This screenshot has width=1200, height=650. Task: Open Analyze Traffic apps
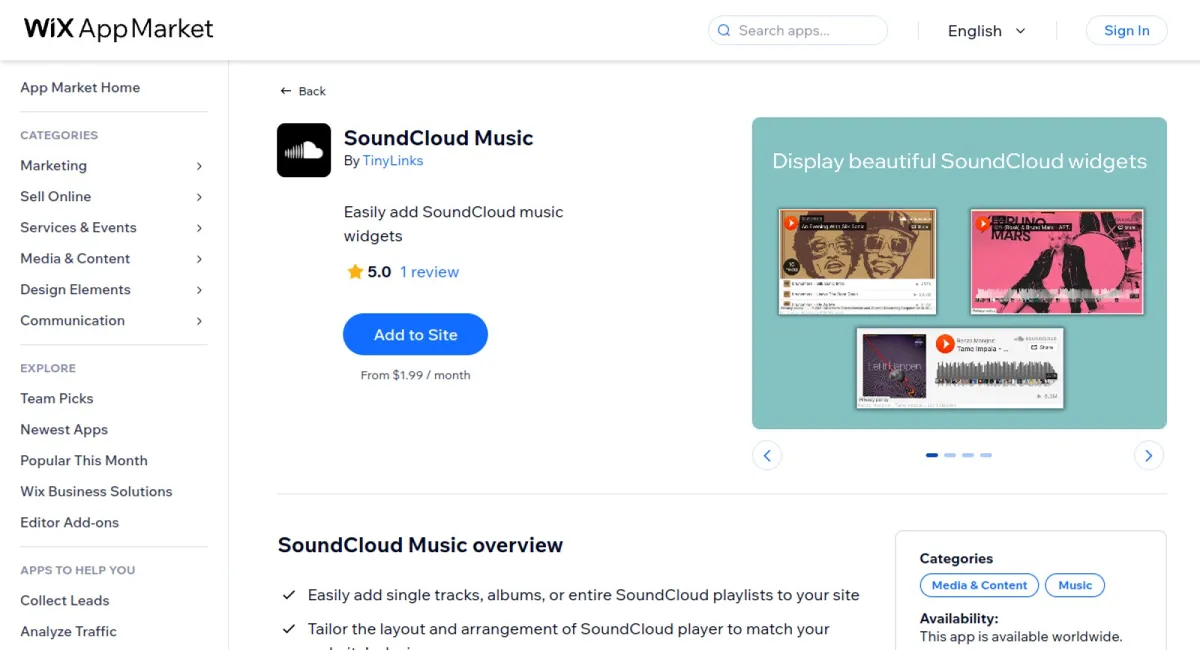pyautogui.click(x=68, y=632)
